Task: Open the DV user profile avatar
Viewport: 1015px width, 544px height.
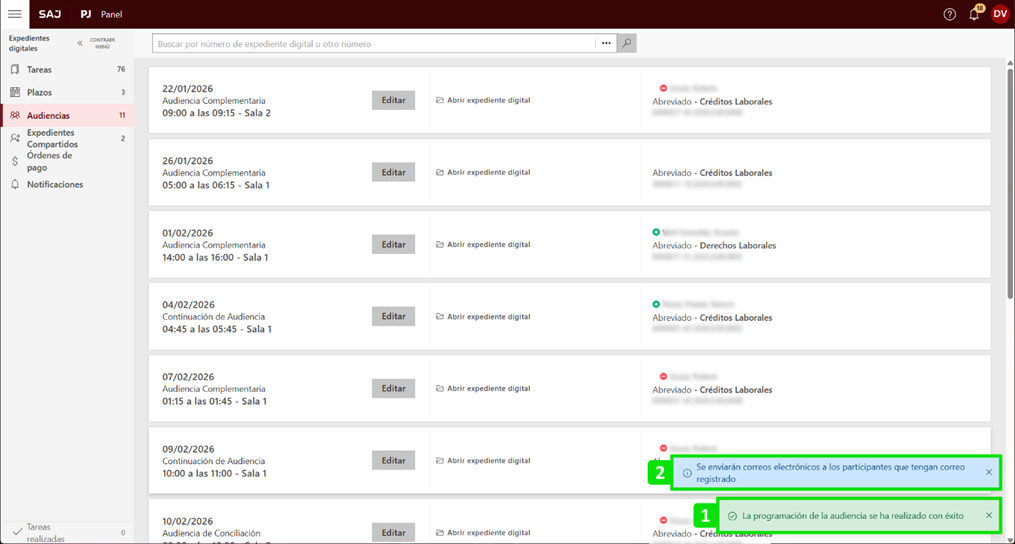Action: pyautogui.click(x=999, y=14)
